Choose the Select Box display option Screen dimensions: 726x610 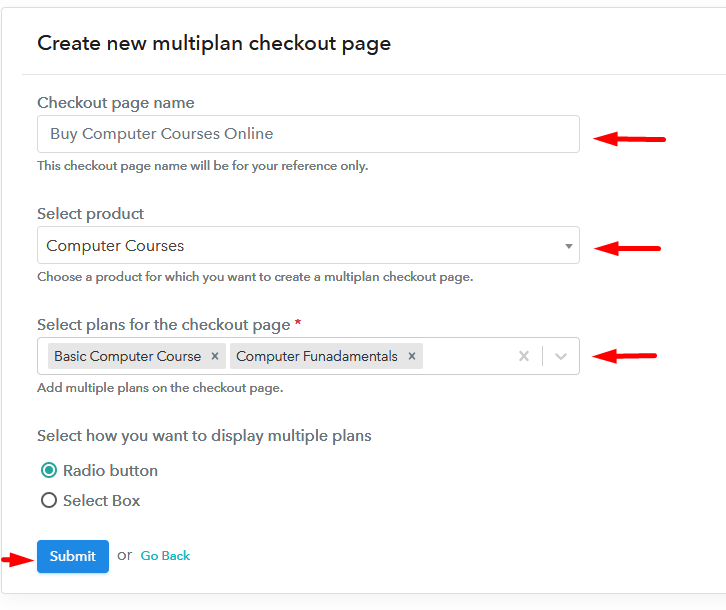[x=49, y=501]
